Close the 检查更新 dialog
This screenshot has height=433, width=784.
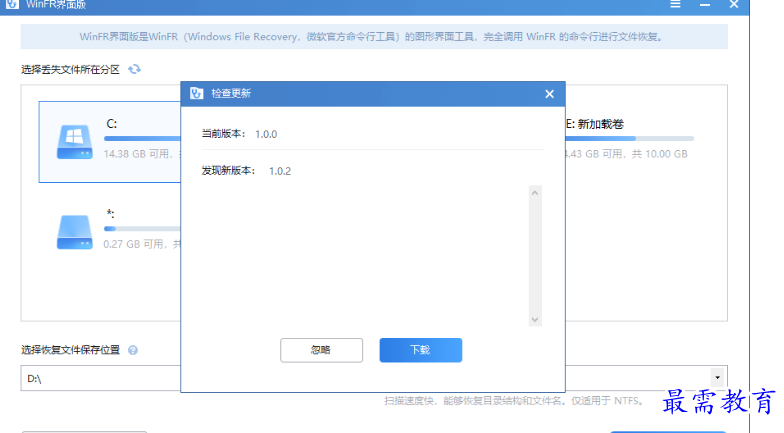tap(550, 94)
